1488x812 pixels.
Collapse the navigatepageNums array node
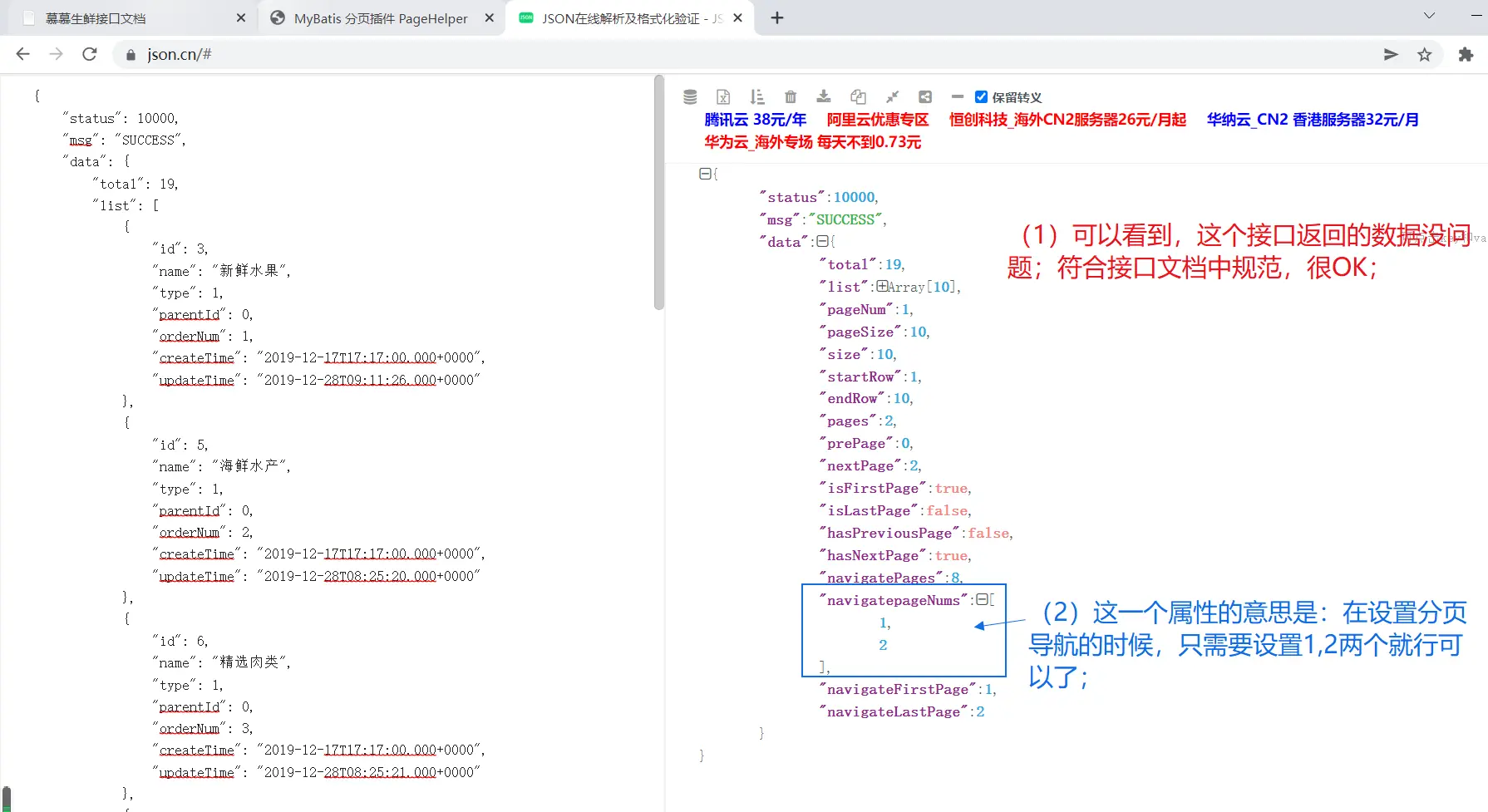(x=981, y=599)
